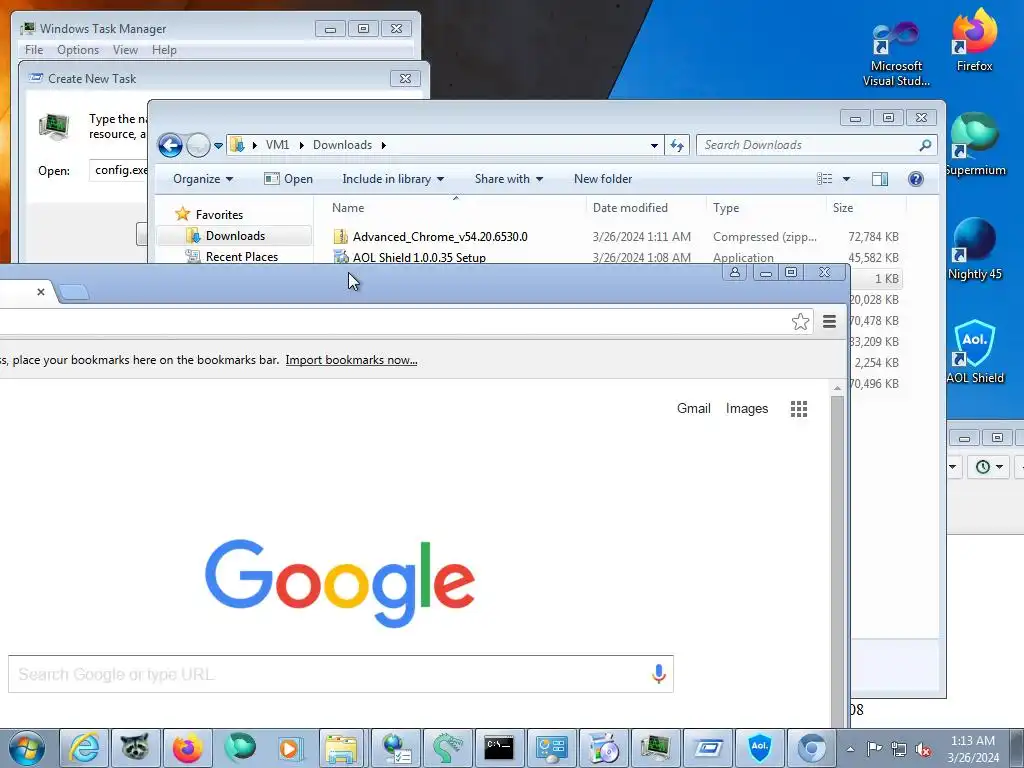Open Microsoft Visual Studio desktop shortcut
Image resolution: width=1024 pixels, height=768 pixels.
[896, 54]
